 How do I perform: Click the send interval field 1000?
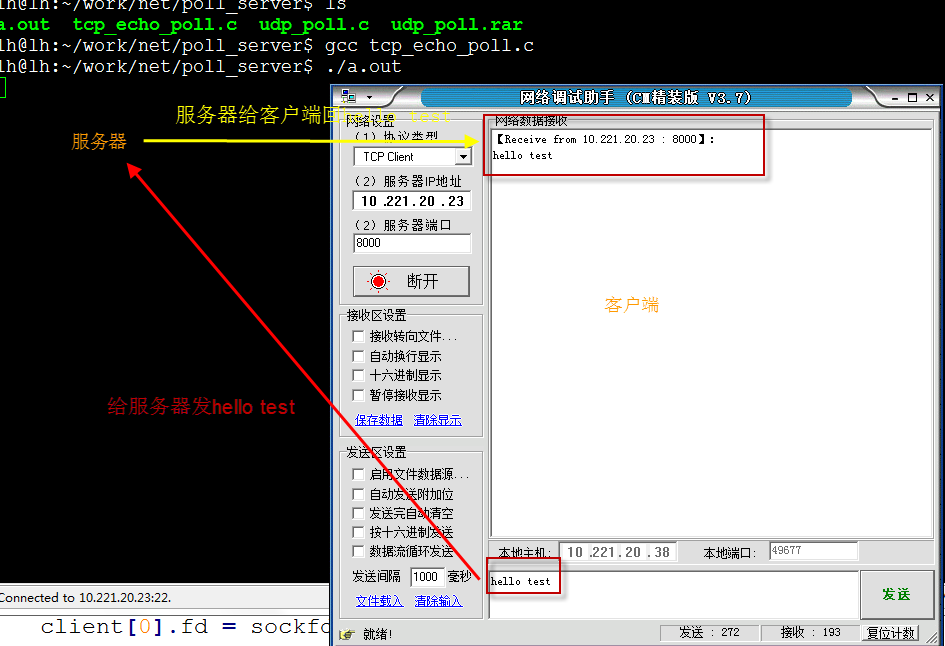coord(427,577)
